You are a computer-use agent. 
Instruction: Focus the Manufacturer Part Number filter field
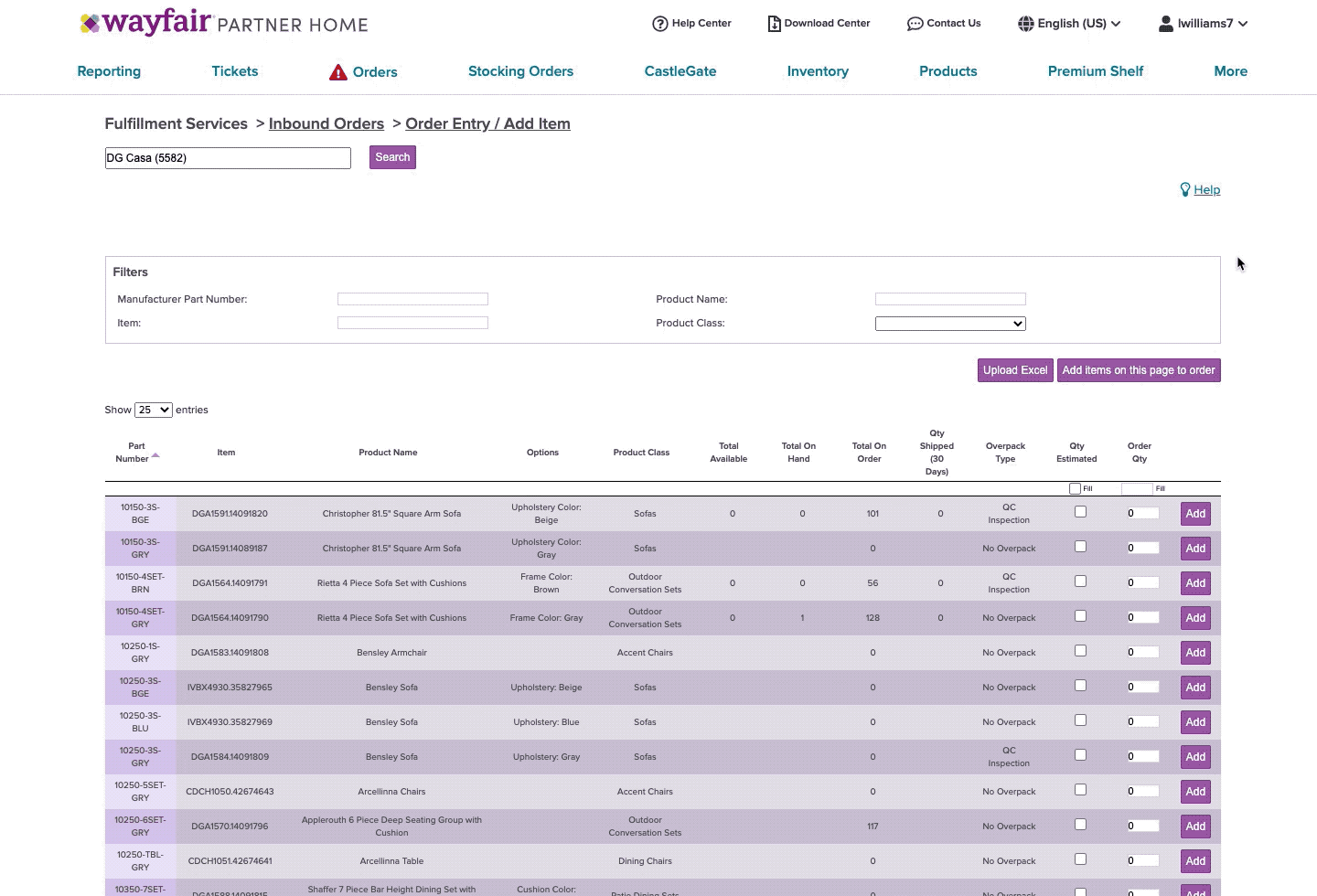click(412, 299)
